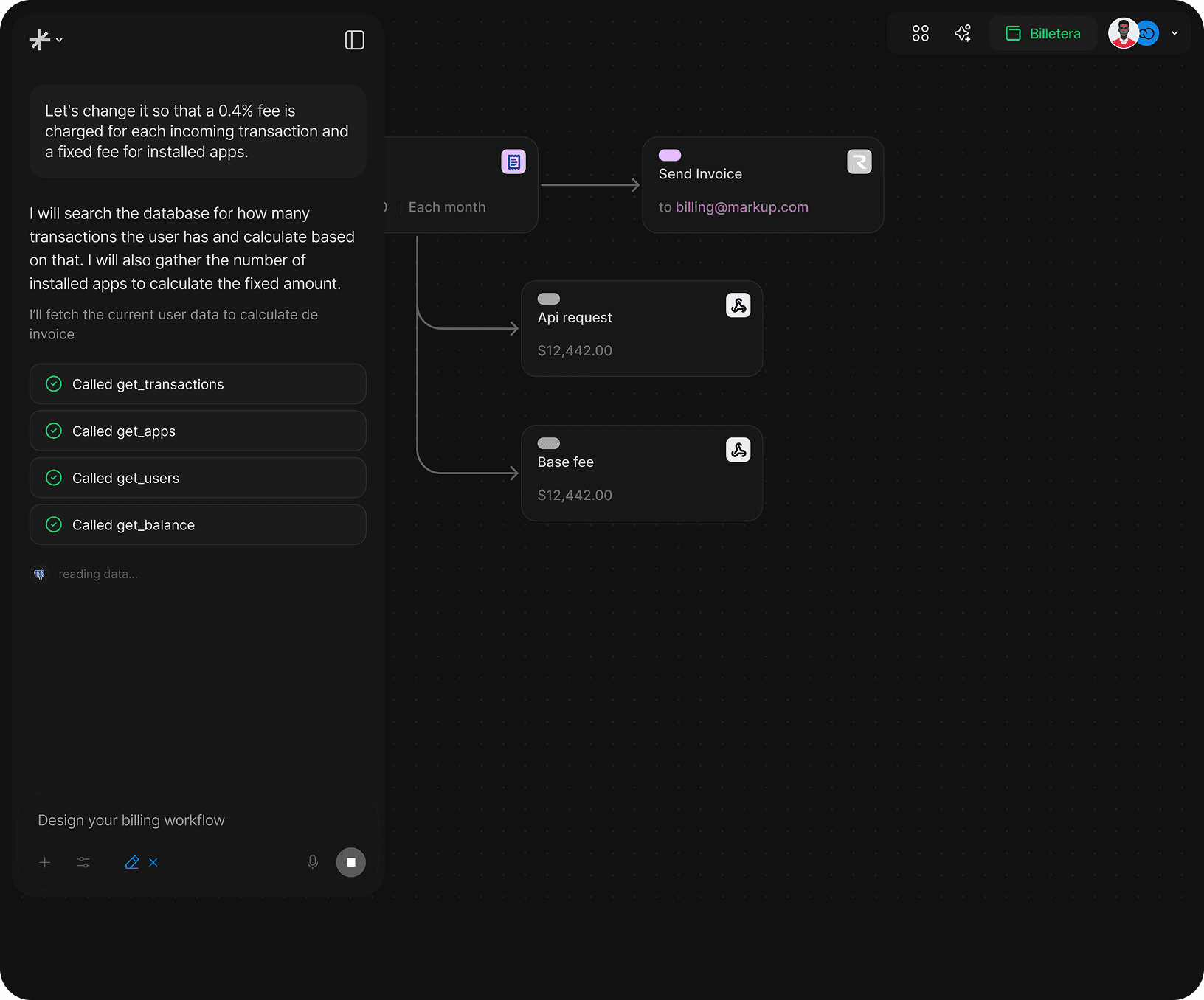Click the asterisk logo in the top left
The height and width of the screenshot is (1000, 1204).
tap(39, 39)
